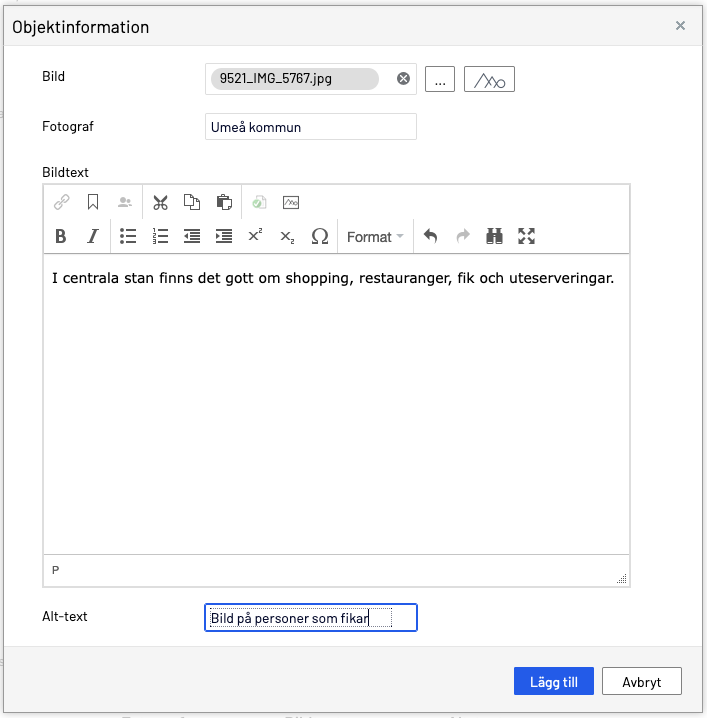Open the Format dropdown
This screenshot has width=707, height=718.
point(375,237)
